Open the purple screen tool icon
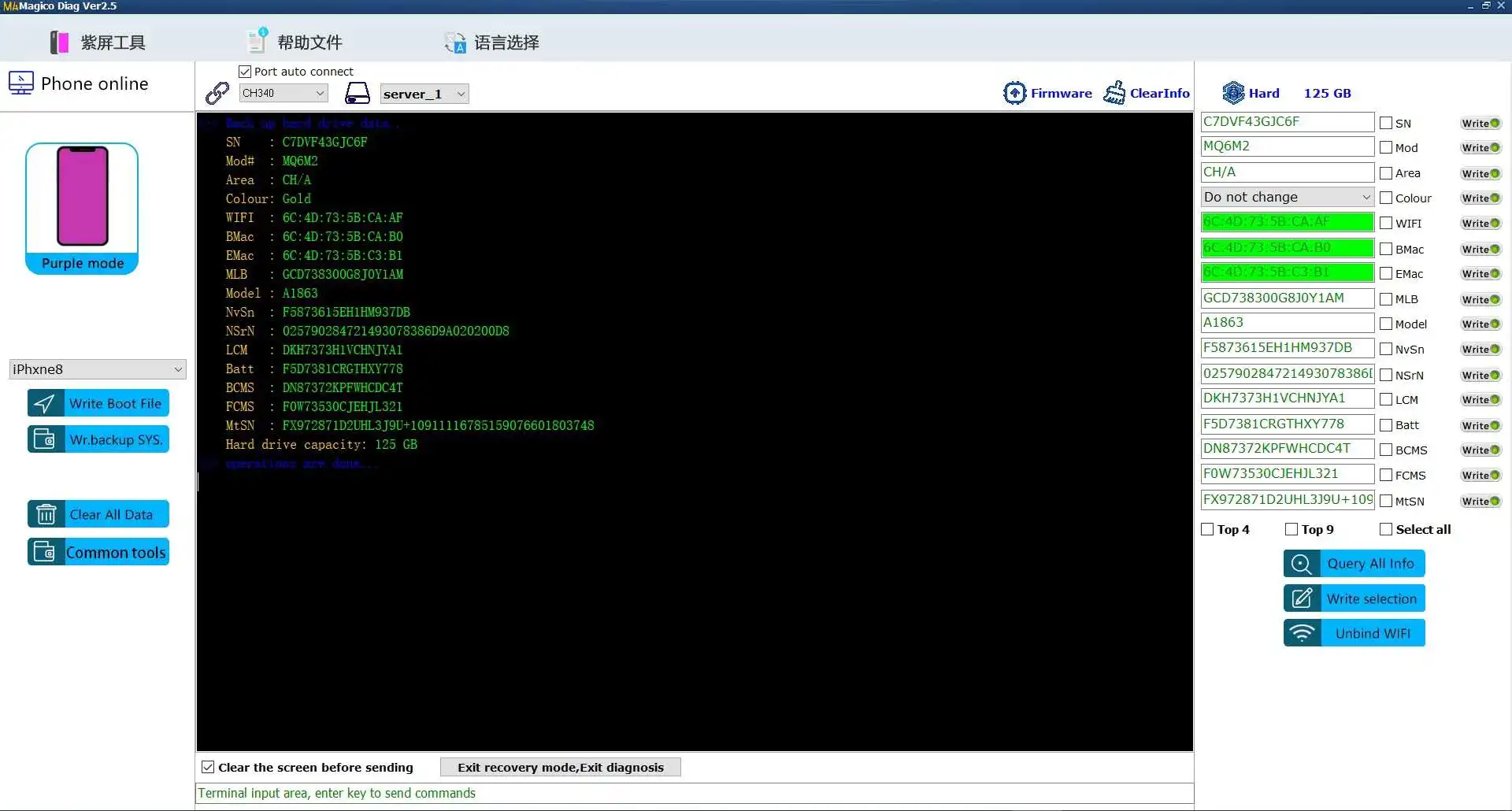This screenshot has width=1512, height=811. click(x=59, y=42)
